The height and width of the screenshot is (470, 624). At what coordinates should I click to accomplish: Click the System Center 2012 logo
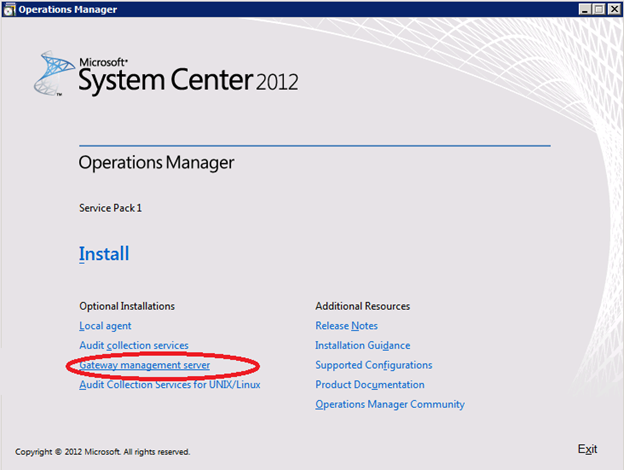pyautogui.click(x=166, y=74)
